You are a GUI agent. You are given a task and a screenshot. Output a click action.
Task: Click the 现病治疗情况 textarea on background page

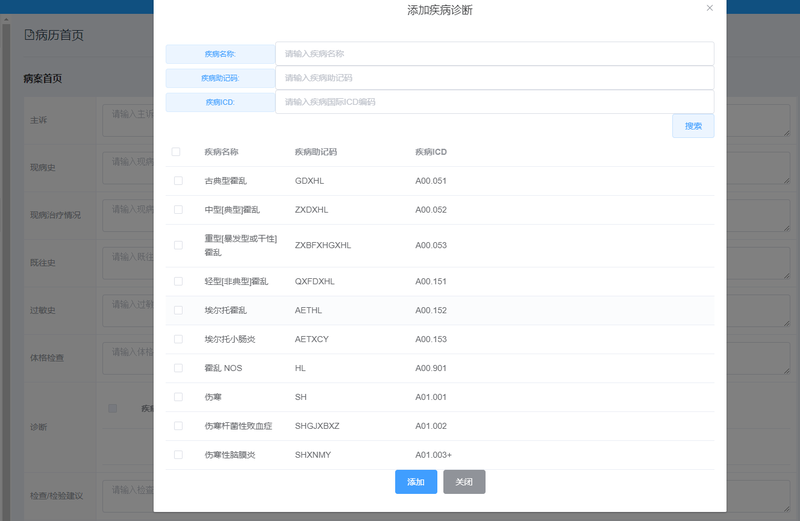pyautogui.click(x=446, y=215)
